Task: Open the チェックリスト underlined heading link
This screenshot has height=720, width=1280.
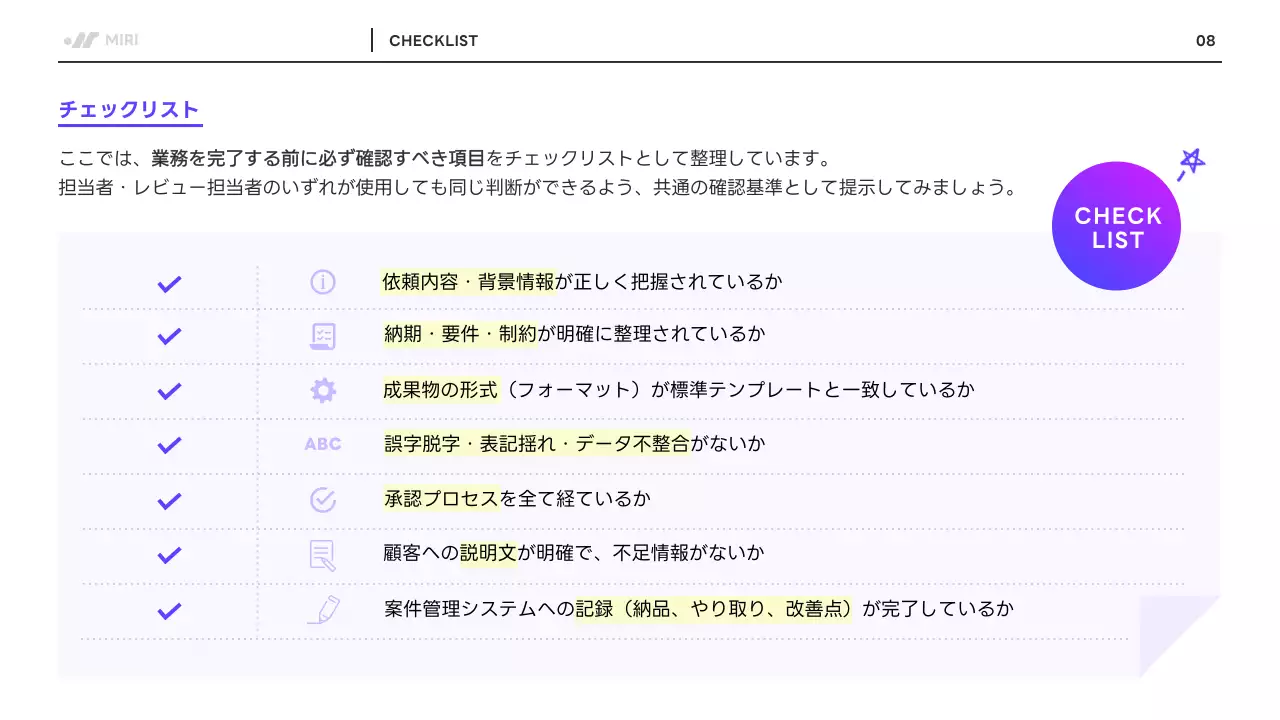Action: (x=130, y=110)
